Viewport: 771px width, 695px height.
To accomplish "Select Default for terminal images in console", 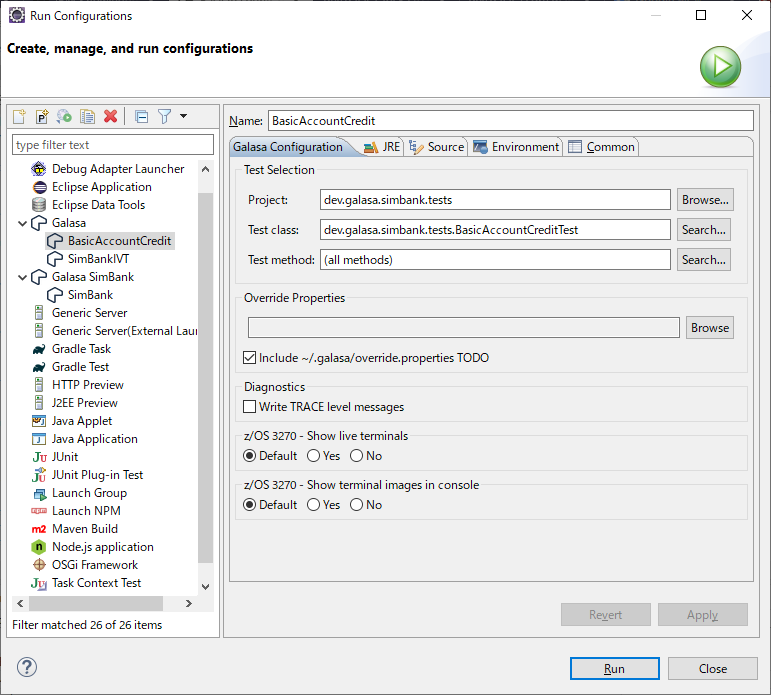I will (250, 505).
